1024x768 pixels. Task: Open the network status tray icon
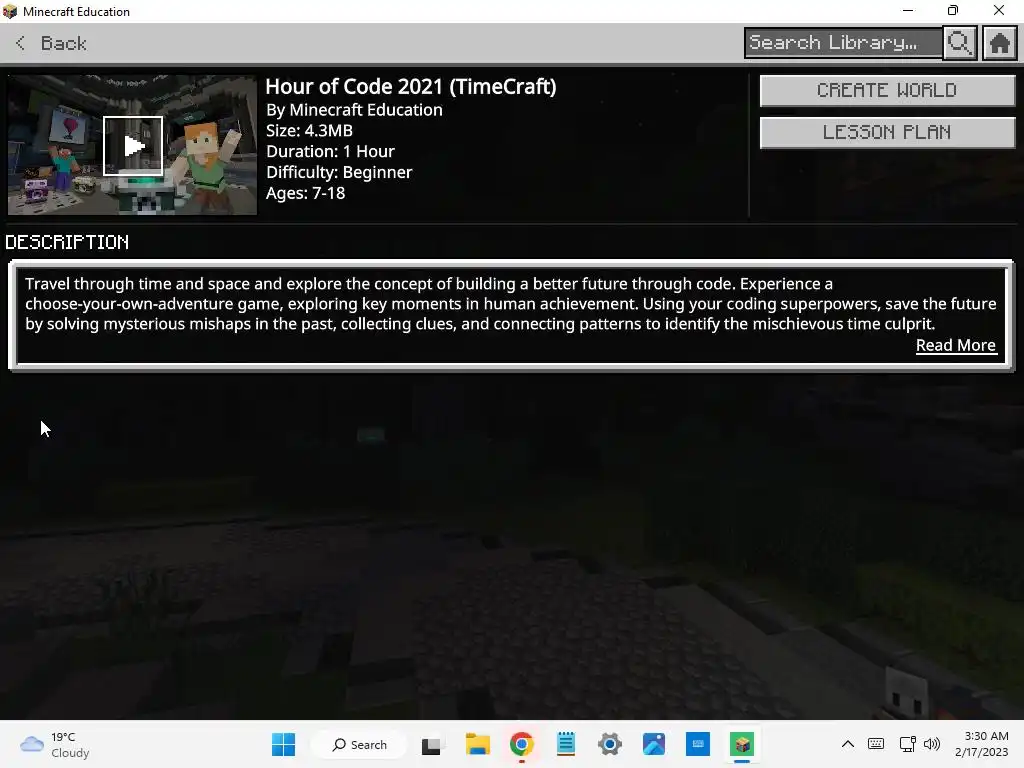click(907, 744)
